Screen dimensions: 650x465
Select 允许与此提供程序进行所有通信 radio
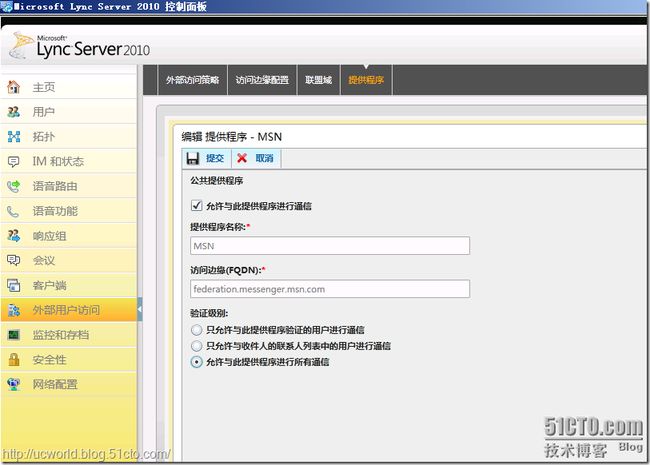[196, 362]
